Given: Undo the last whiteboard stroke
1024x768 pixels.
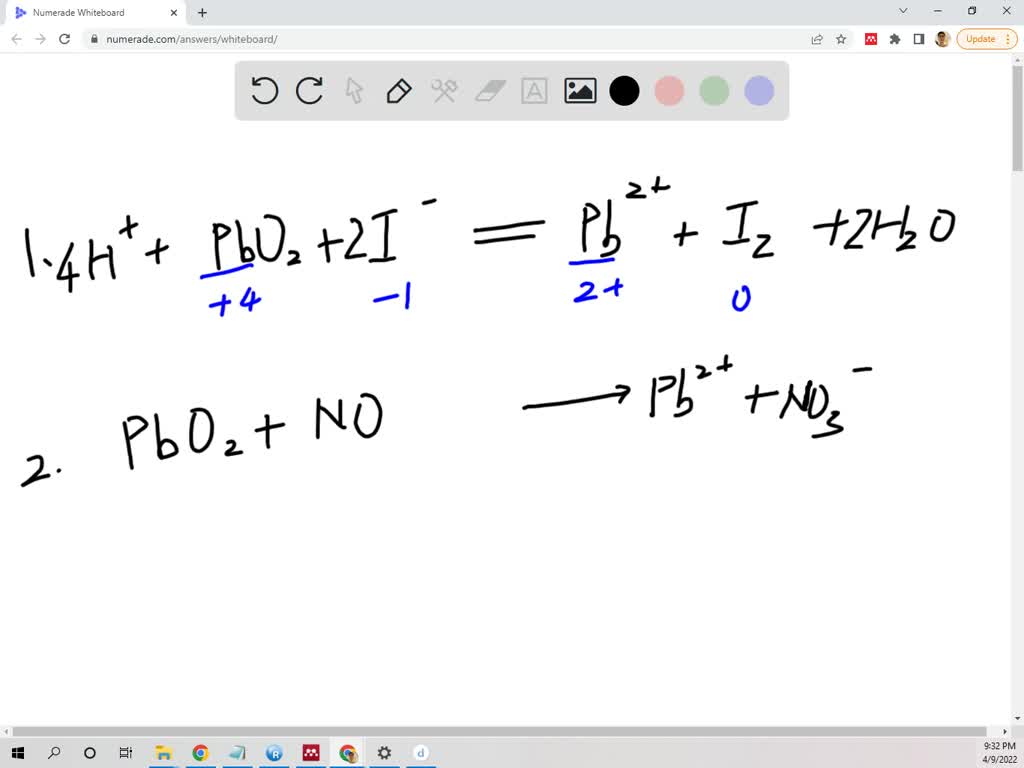Looking at the screenshot, I should click(x=264, y=91).
